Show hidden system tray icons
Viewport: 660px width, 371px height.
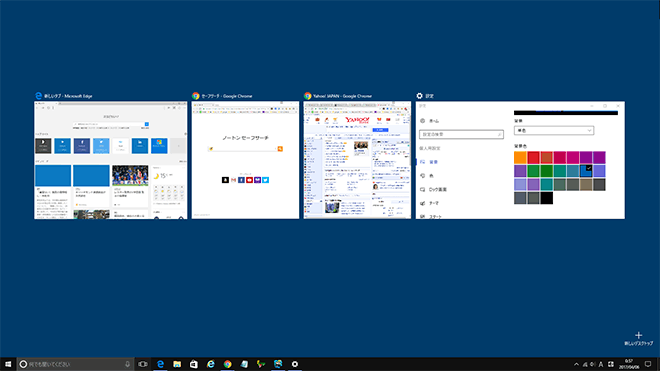tap(576, 364)
